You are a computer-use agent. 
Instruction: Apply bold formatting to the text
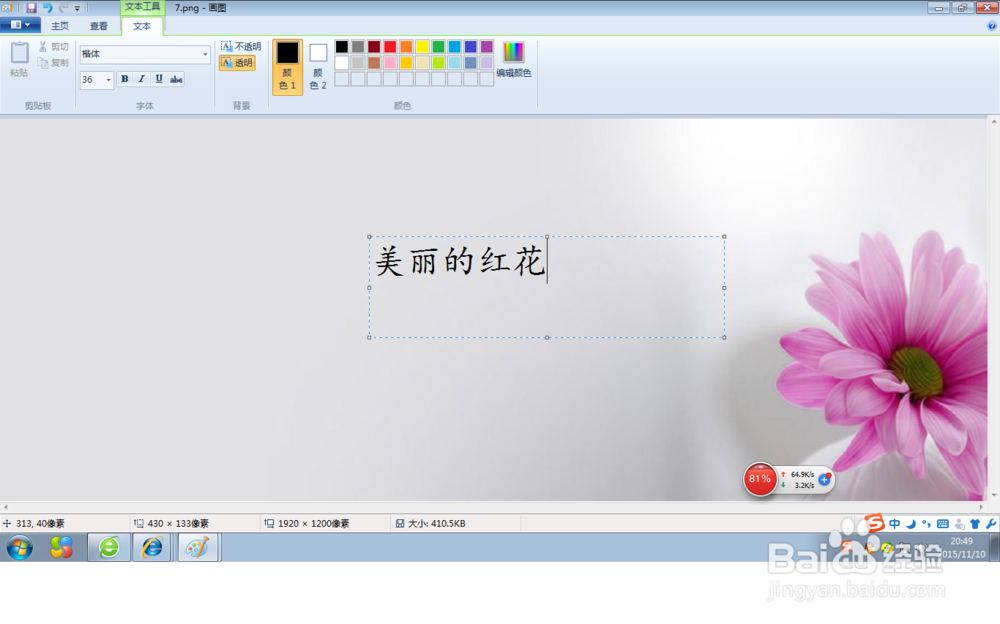click(125, 79)
